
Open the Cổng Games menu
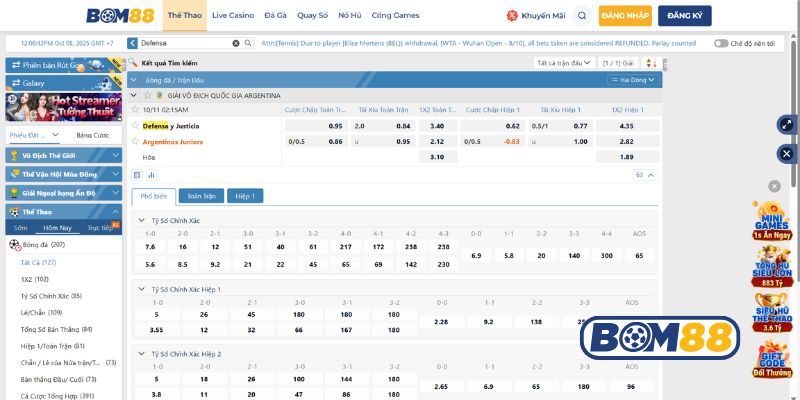395,15
